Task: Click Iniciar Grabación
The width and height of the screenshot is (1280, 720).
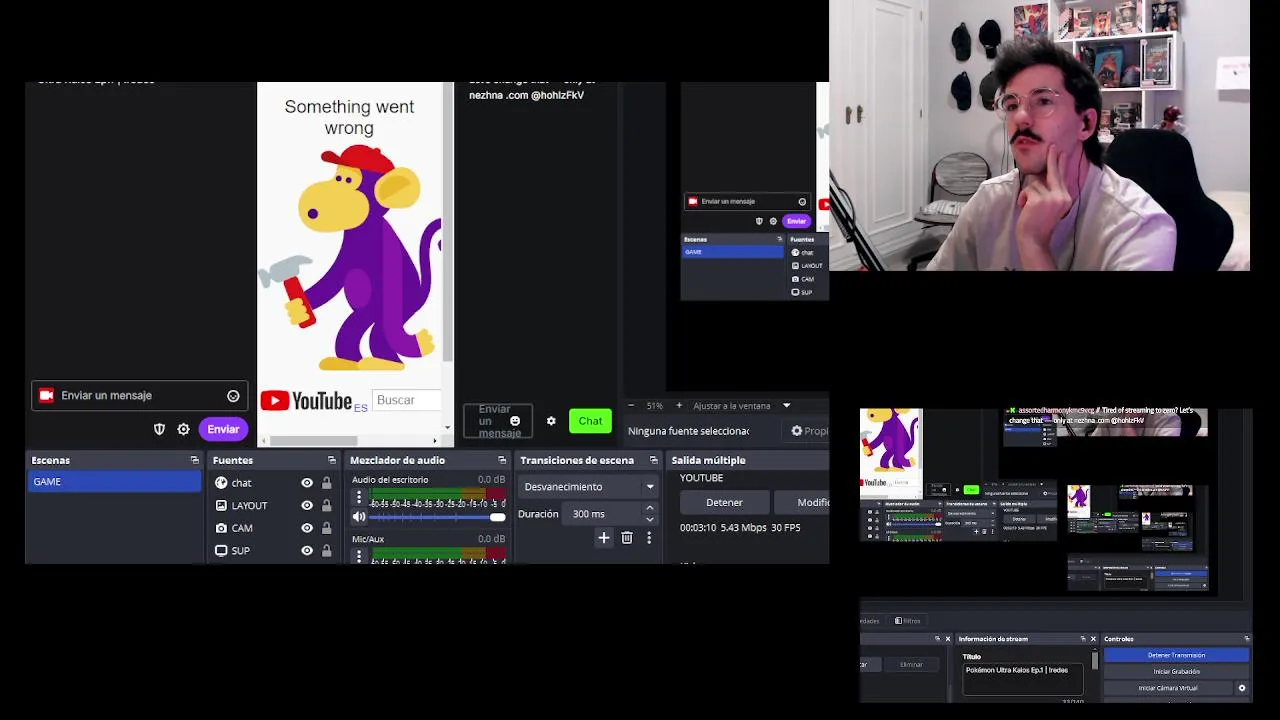Action: (1176, 672)
